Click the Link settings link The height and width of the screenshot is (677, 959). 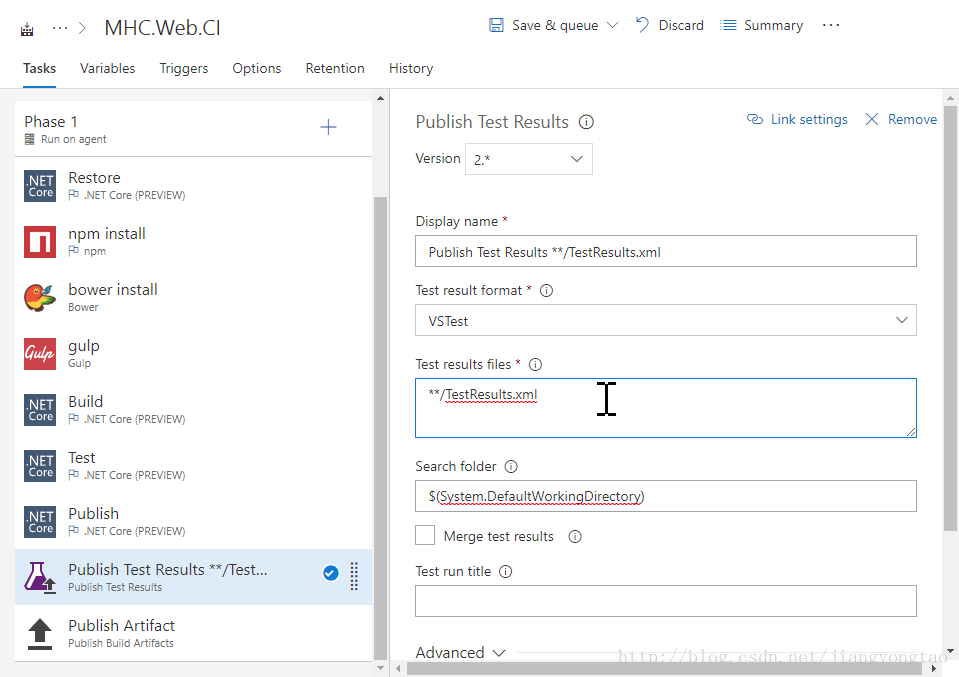[x=797, y=119]
